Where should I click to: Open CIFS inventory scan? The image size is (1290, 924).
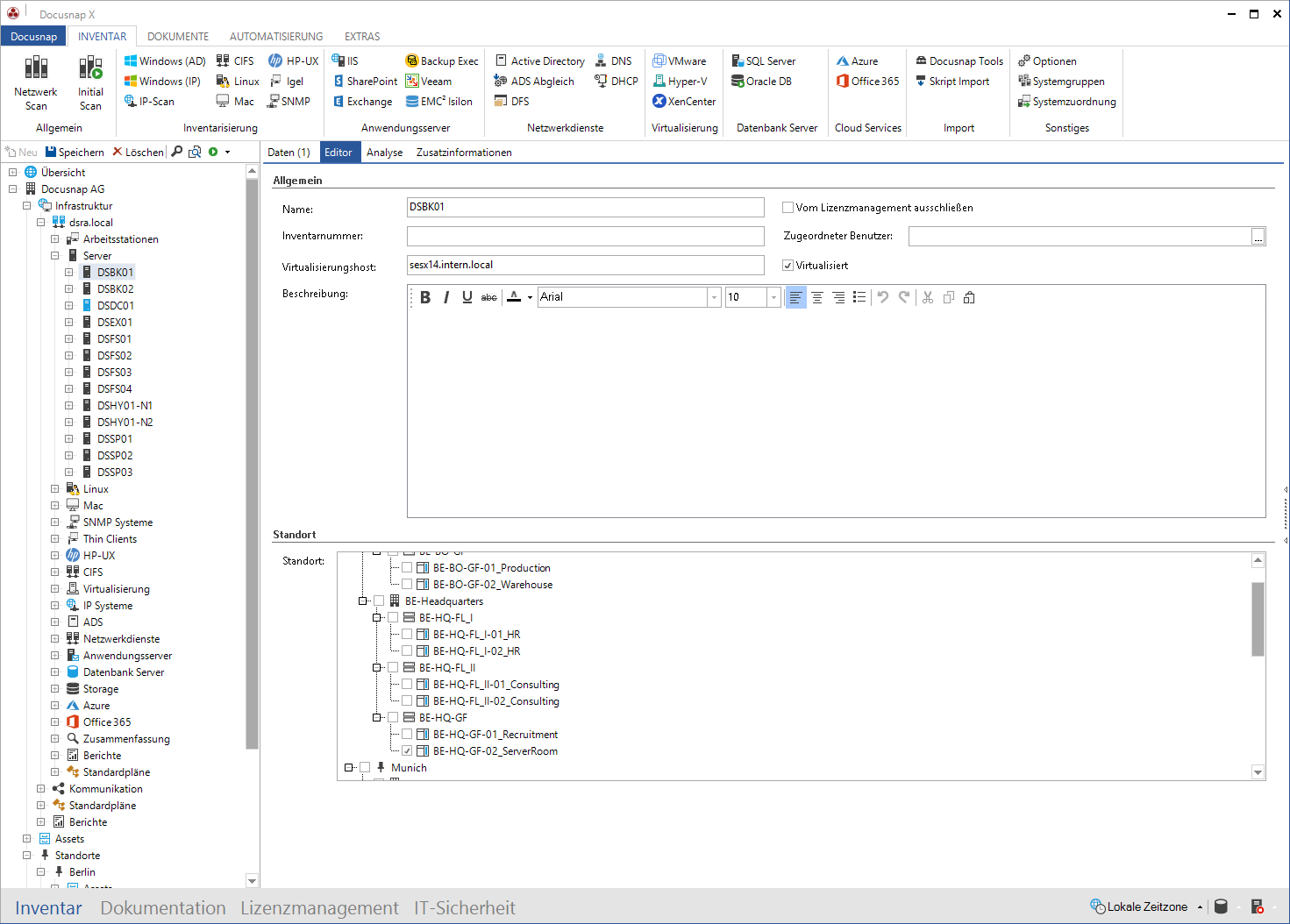235,61
